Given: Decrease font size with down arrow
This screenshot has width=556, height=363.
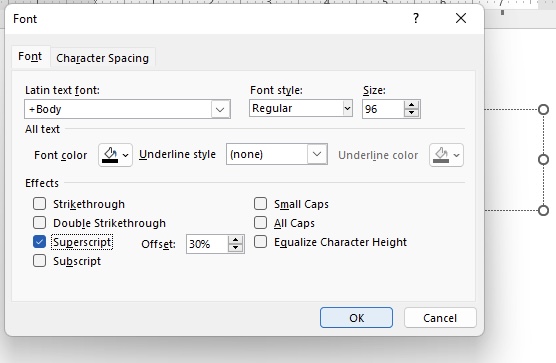Looking at the screenshot, I should click(411, 113).
